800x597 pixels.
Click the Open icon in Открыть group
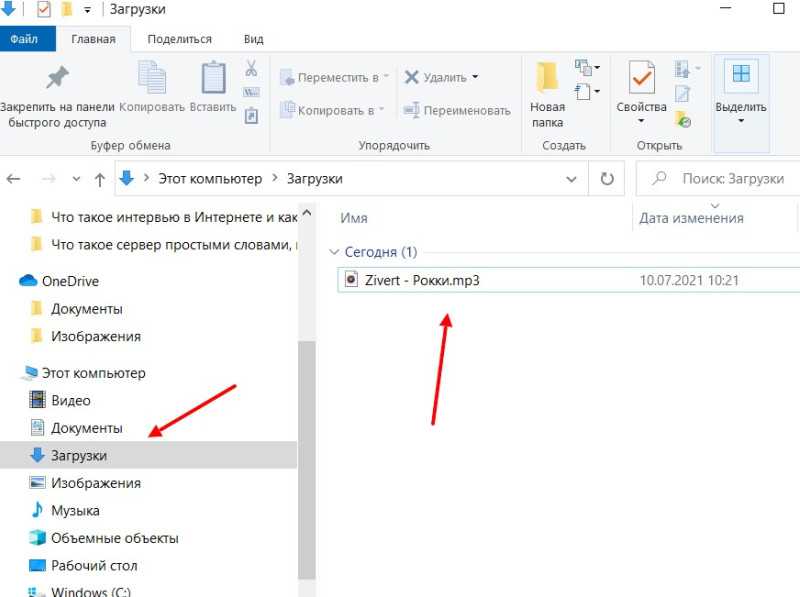pos(683,68)
